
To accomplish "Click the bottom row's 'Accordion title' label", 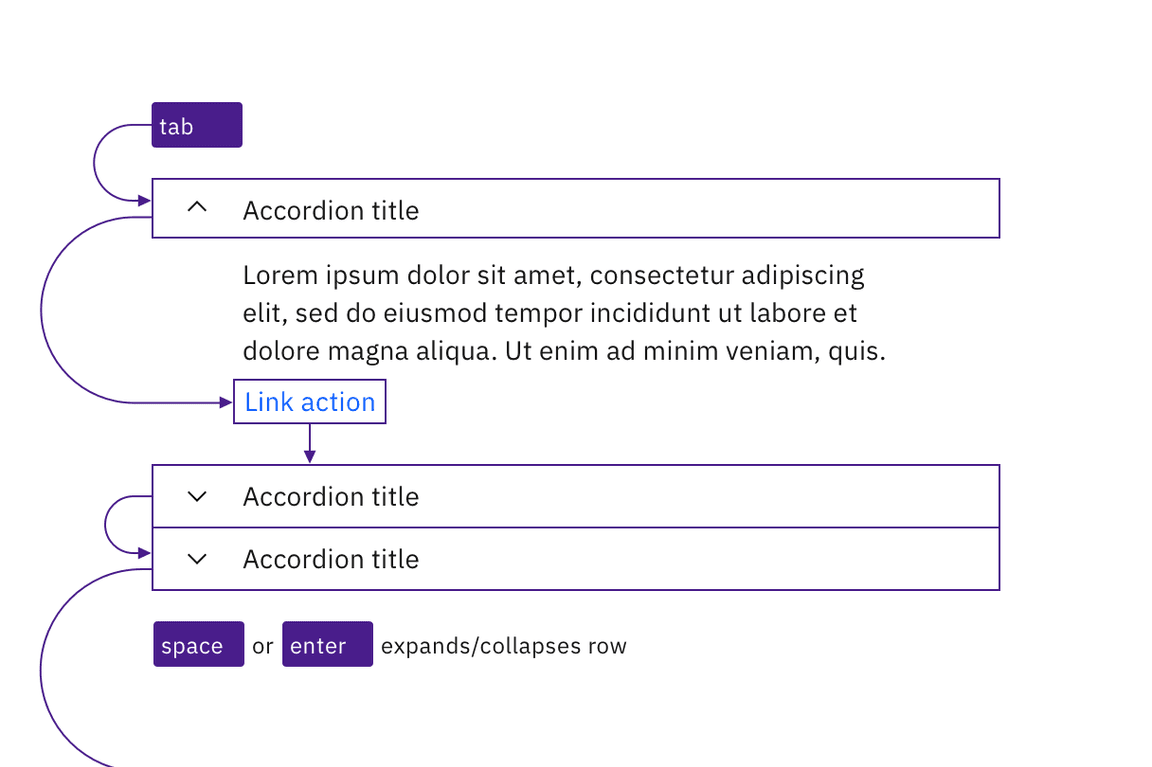I will (x=330, y=559).
